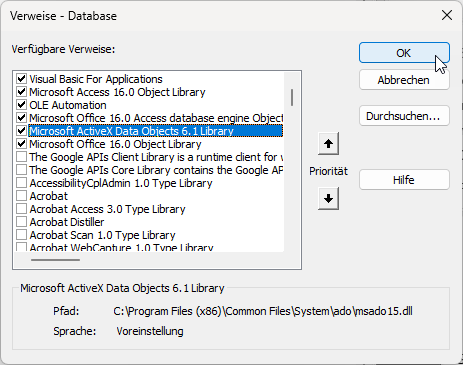Select Acrobat Scan 1.0 Type Library text
Image resolution: width=463 pixels, height=365 pixels.
point(102,235)
